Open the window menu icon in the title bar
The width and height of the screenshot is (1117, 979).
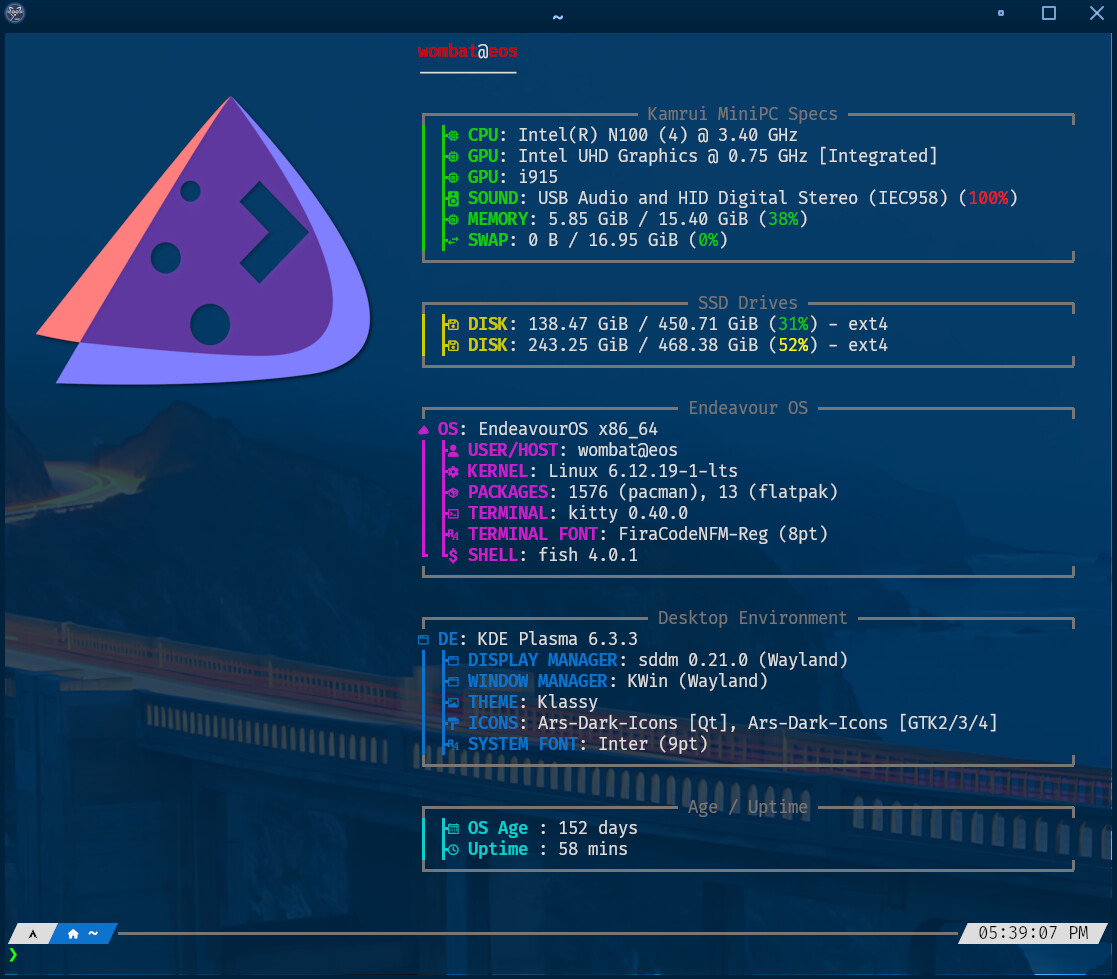(16, 14)
